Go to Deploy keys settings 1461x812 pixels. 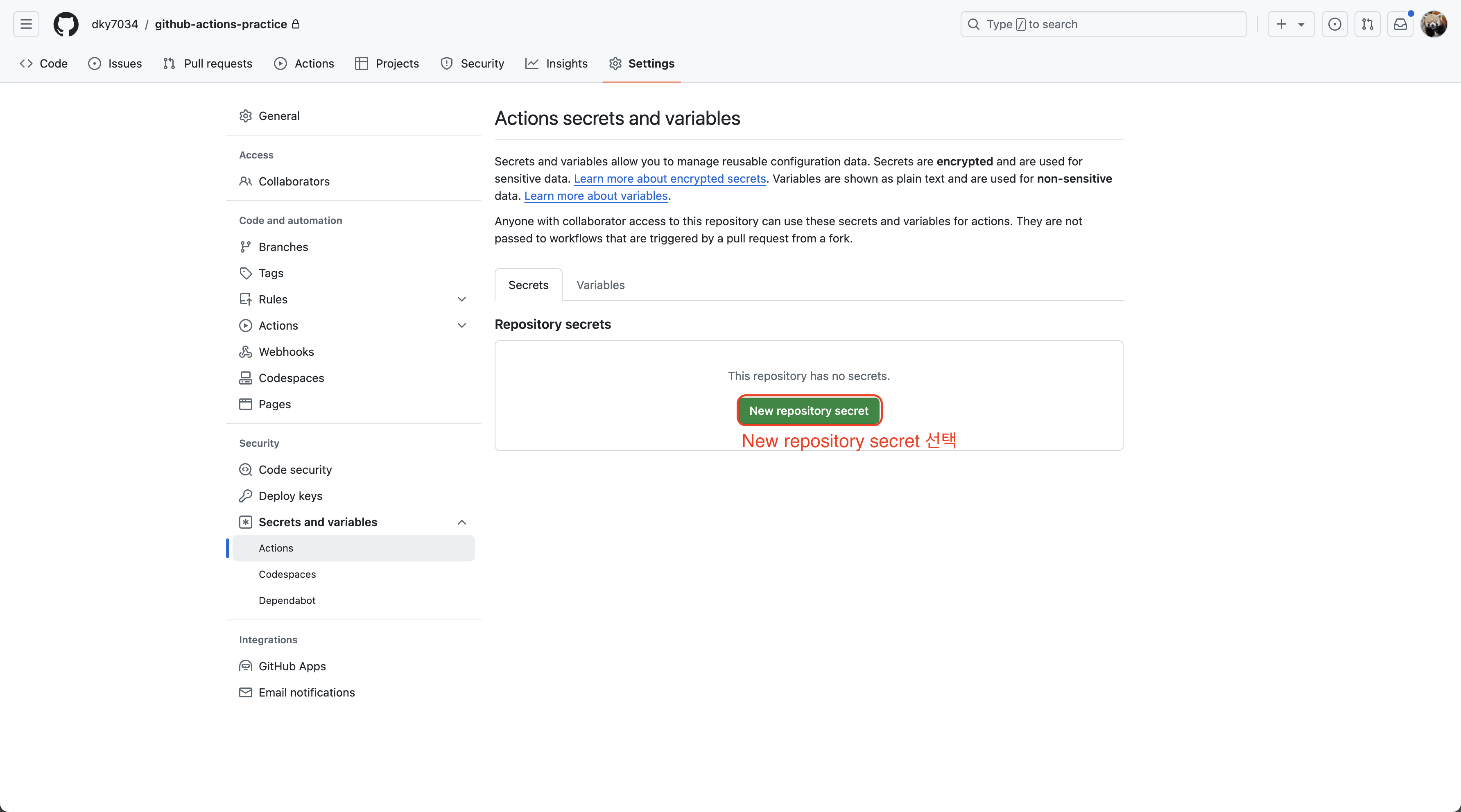[x=290, y=495]
